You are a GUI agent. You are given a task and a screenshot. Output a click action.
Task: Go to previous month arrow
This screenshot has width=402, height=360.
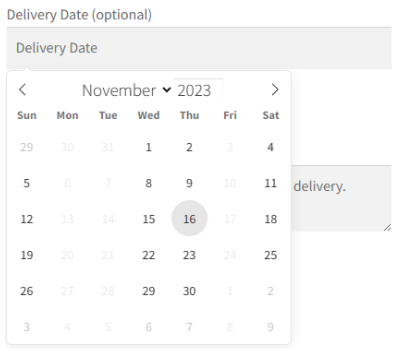22,90
